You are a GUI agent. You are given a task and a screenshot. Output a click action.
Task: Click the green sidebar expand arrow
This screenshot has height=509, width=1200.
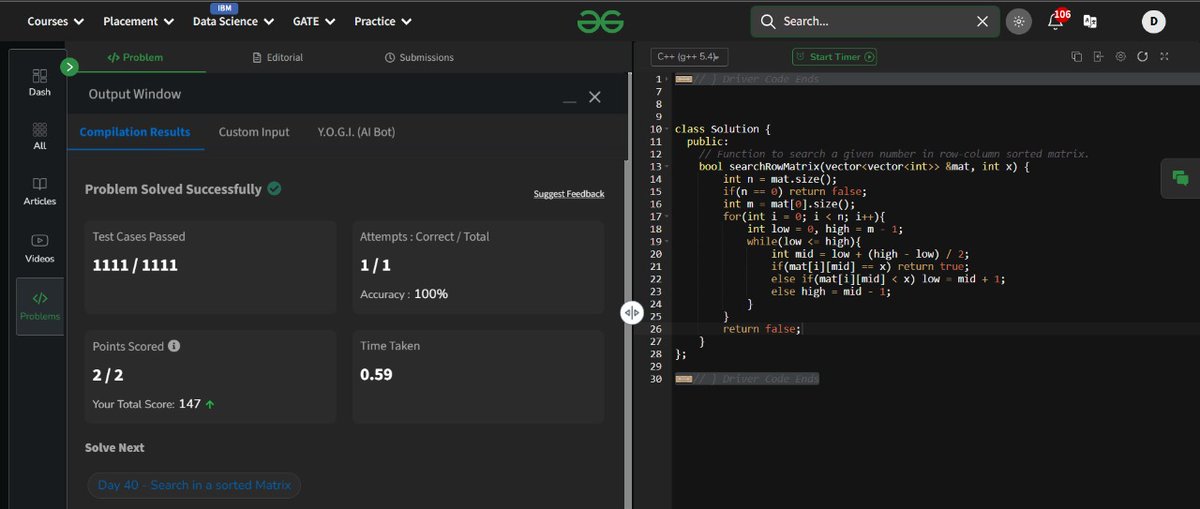coord(69,67)
